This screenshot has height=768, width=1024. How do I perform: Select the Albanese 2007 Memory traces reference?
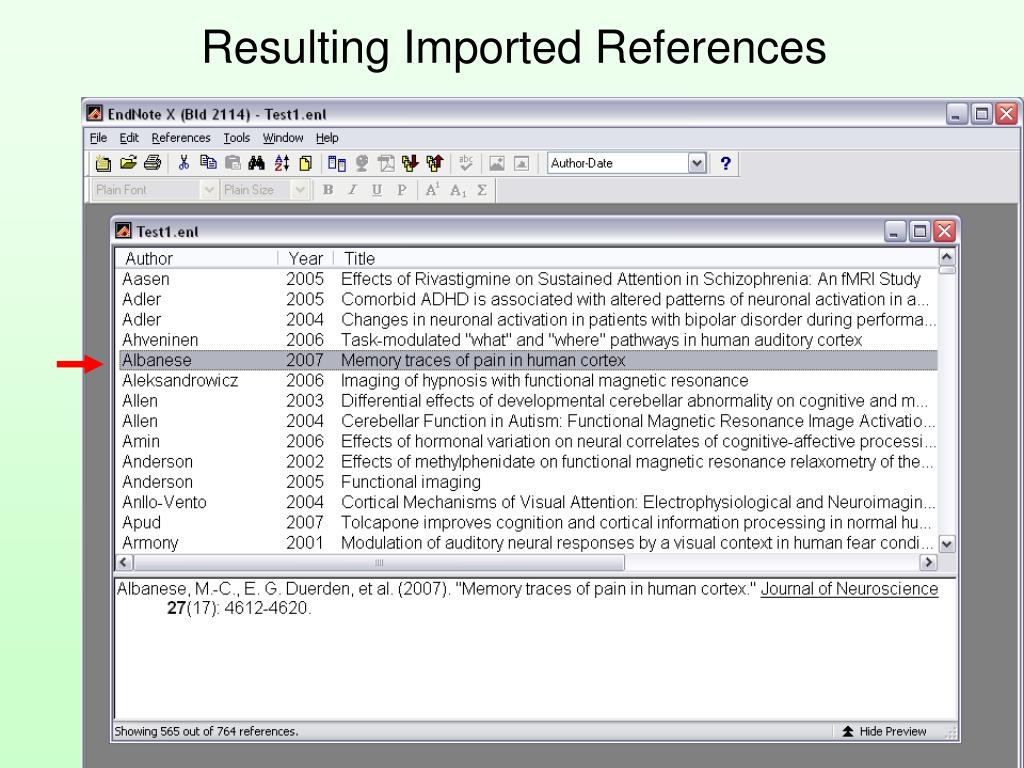(528, 360)
